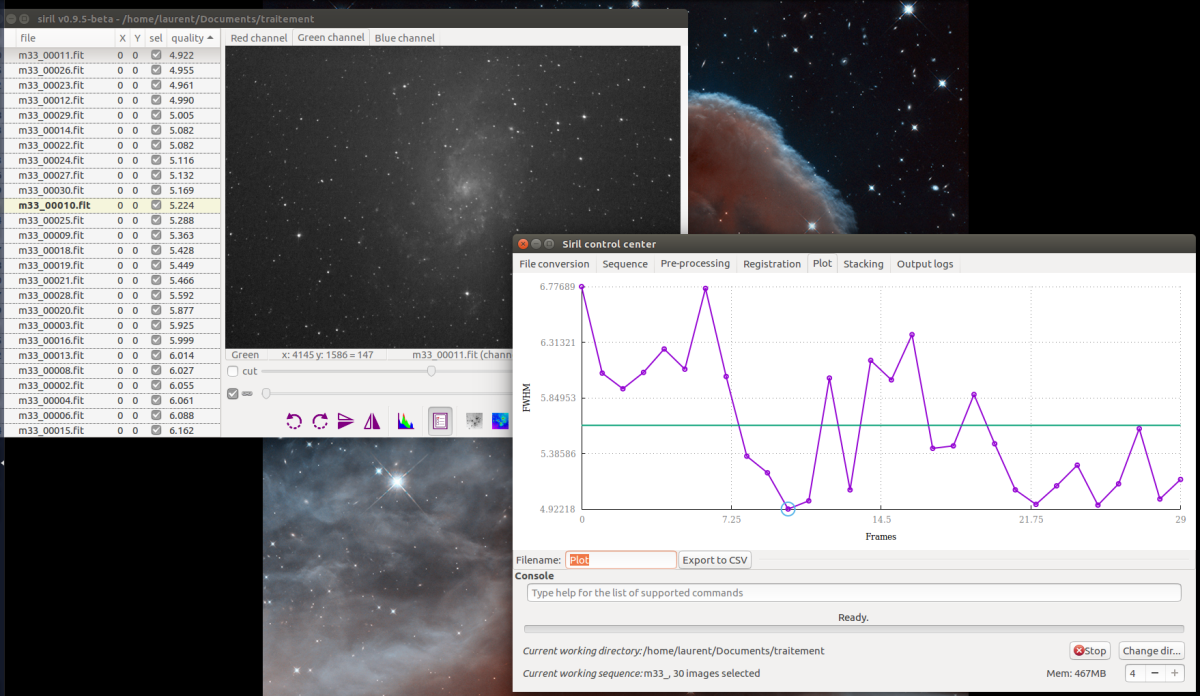The image size is (1200, 696).
Task: Click the Export to CSV button
Action: pos(715,560)
